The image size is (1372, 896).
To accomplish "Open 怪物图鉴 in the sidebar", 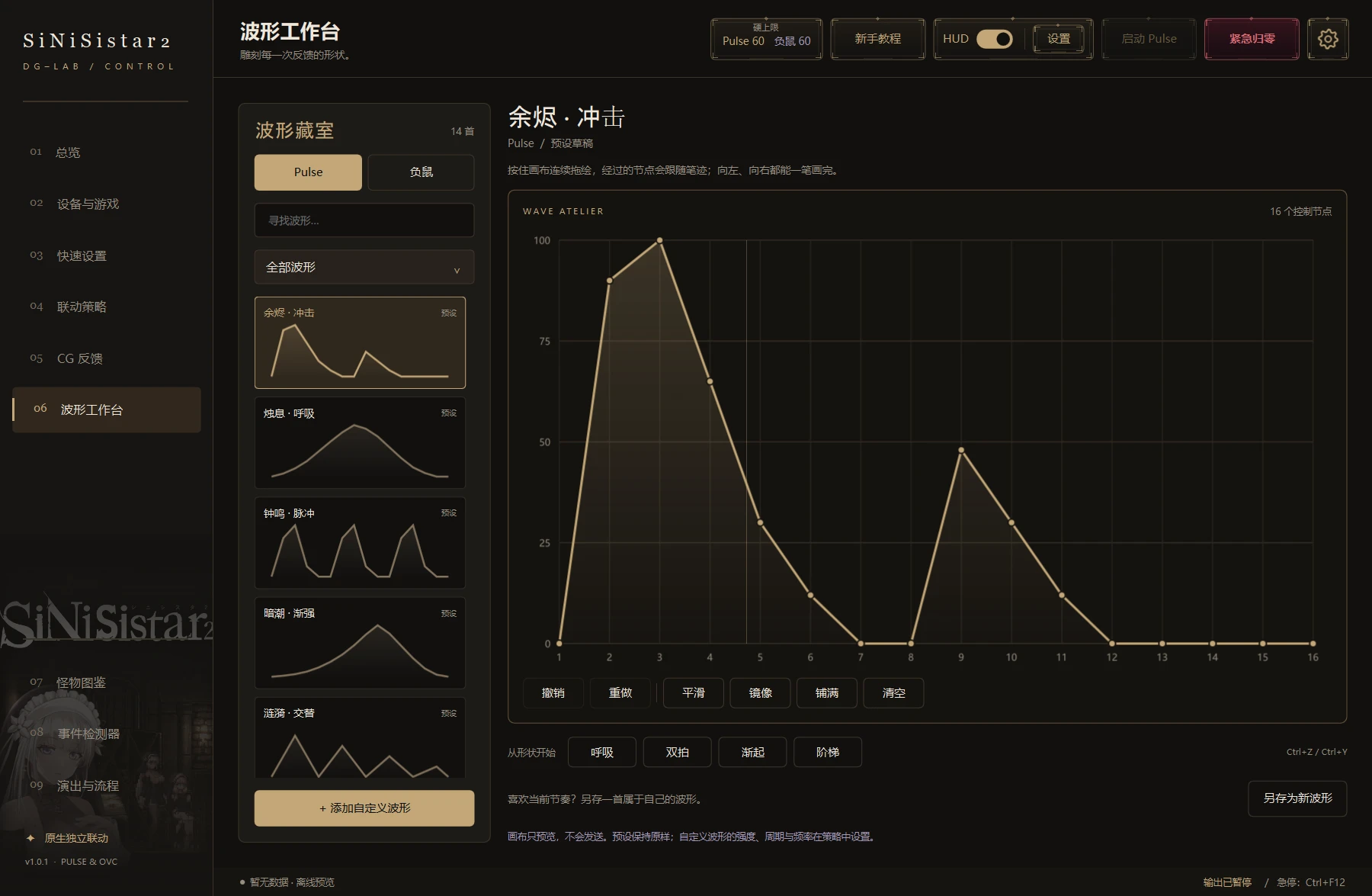I will (107, 682).
